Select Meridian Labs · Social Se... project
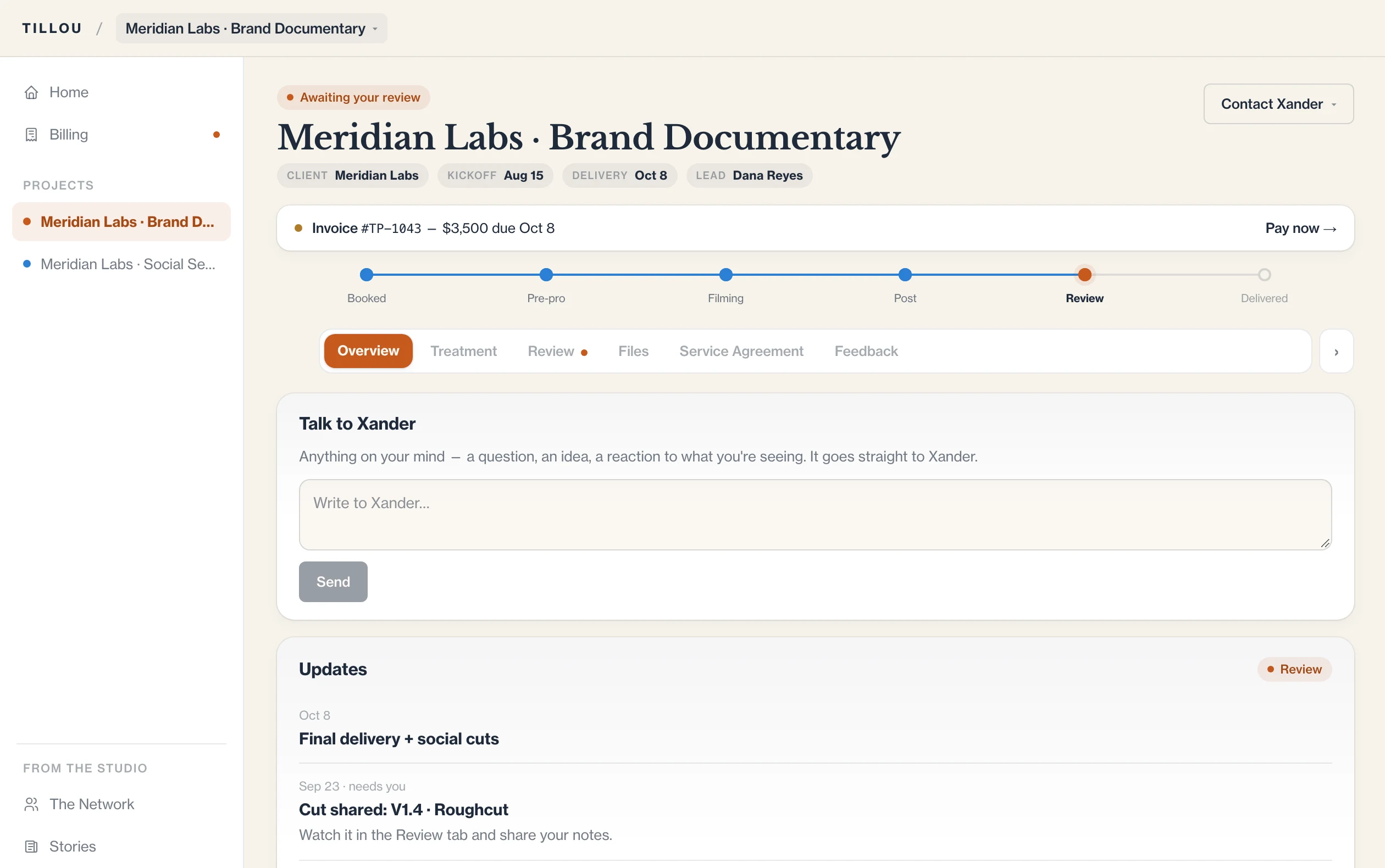Image resolution: width=1385 pixels, height=868 pixels. [121, 264]
